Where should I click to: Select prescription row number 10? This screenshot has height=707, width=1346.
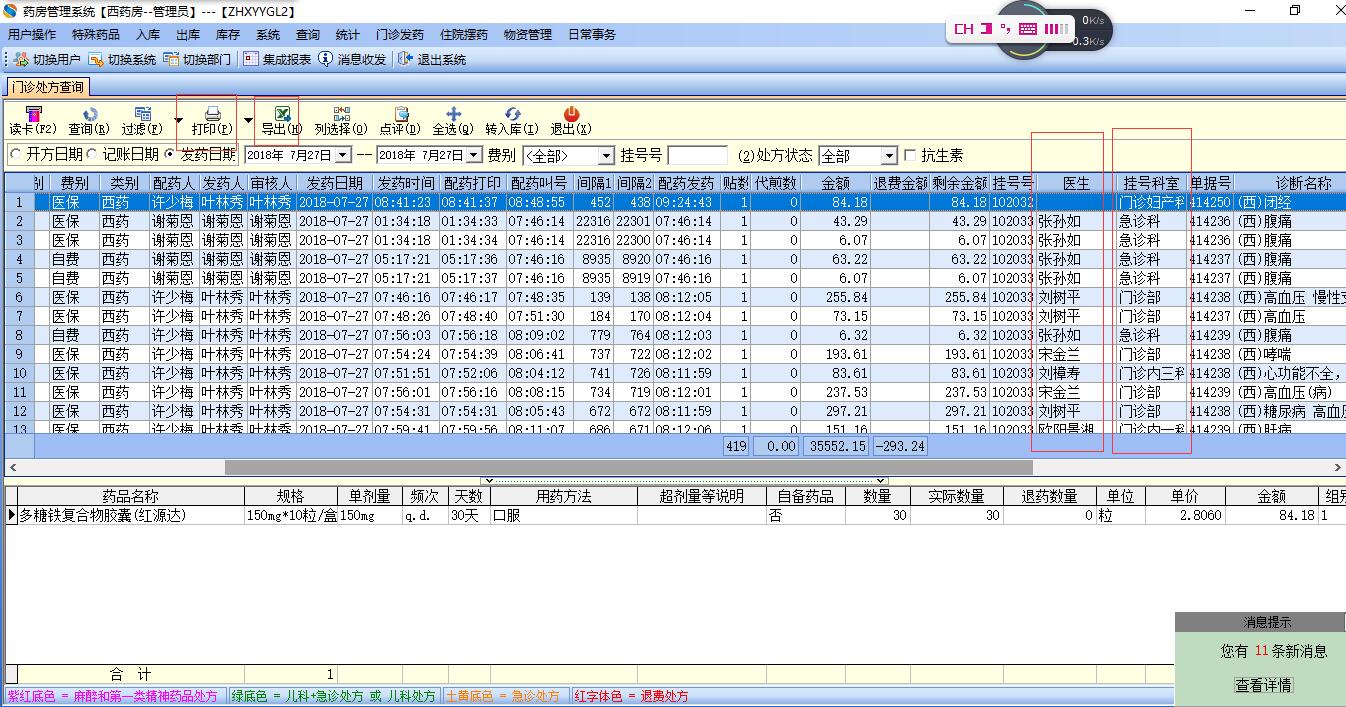point(19,373)
